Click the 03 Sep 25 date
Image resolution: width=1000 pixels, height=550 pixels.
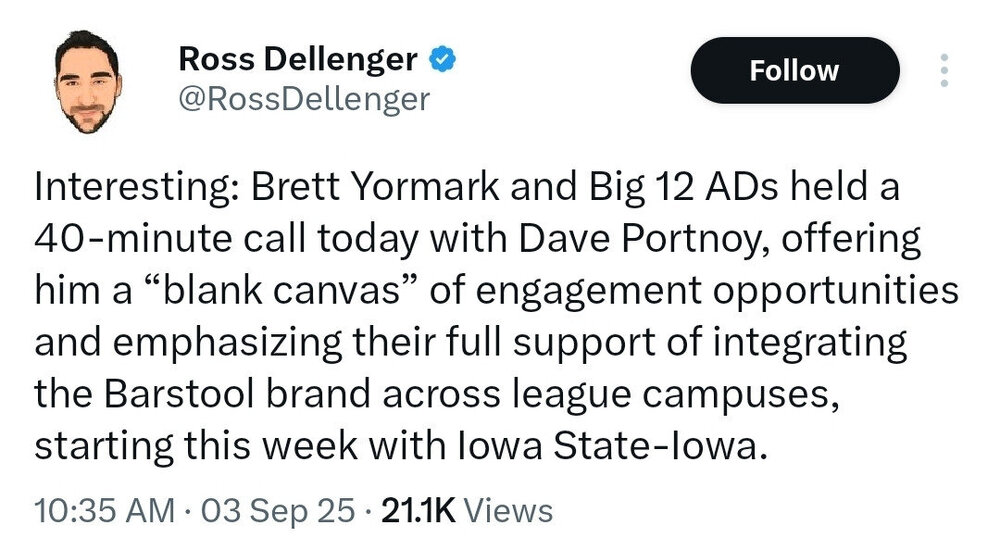click(278, 511)
